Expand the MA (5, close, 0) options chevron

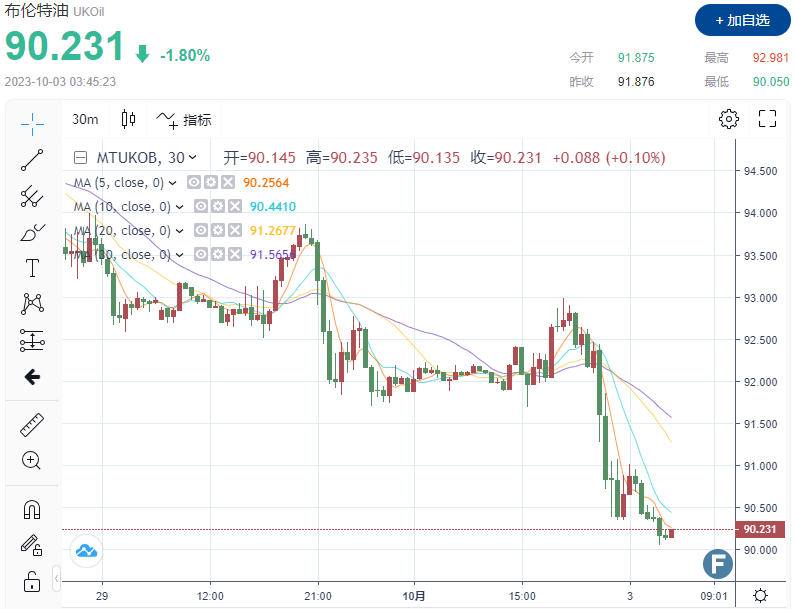(x=173, y=183)
